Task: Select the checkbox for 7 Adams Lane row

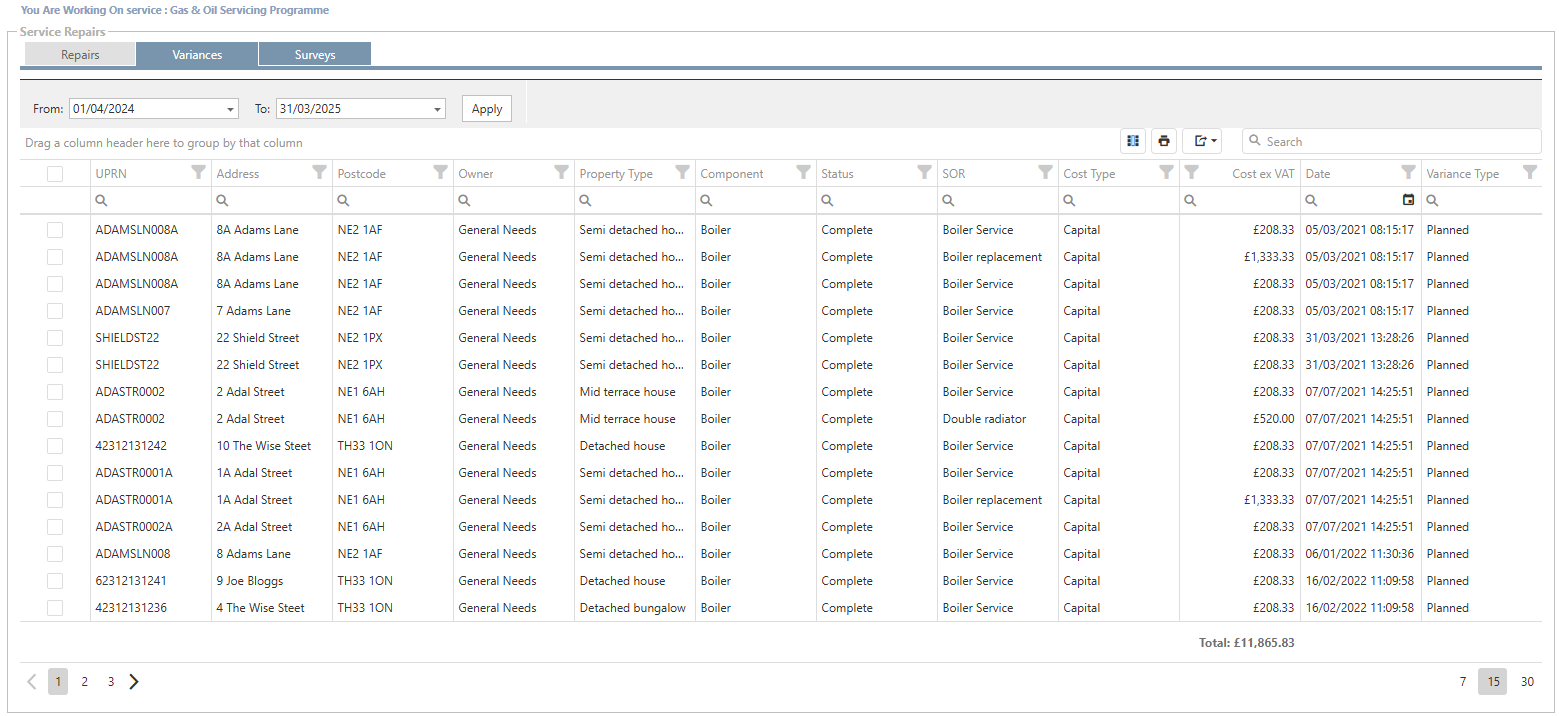Action: click(55, 311)
